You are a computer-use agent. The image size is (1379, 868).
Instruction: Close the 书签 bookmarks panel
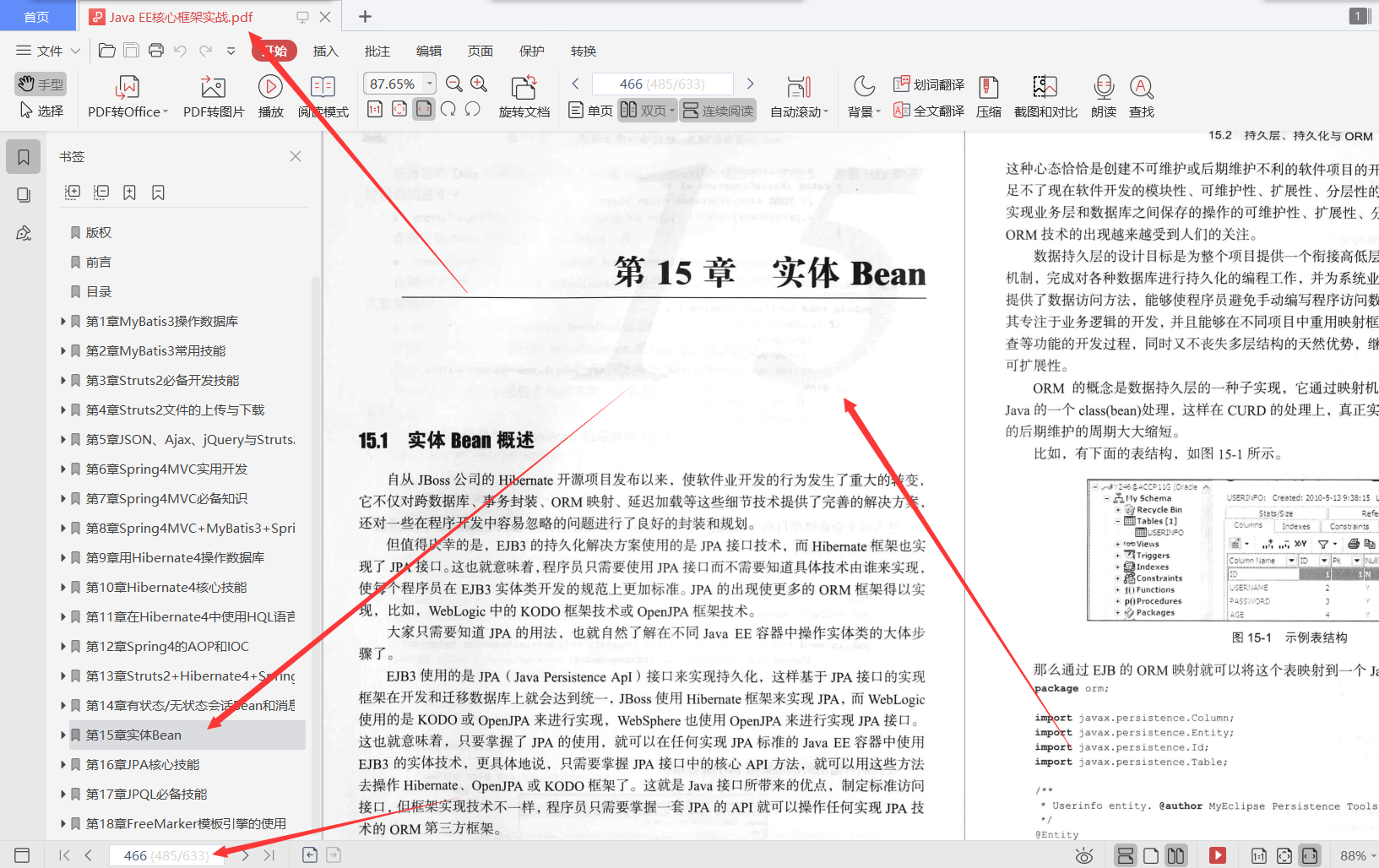coord(296,156)
